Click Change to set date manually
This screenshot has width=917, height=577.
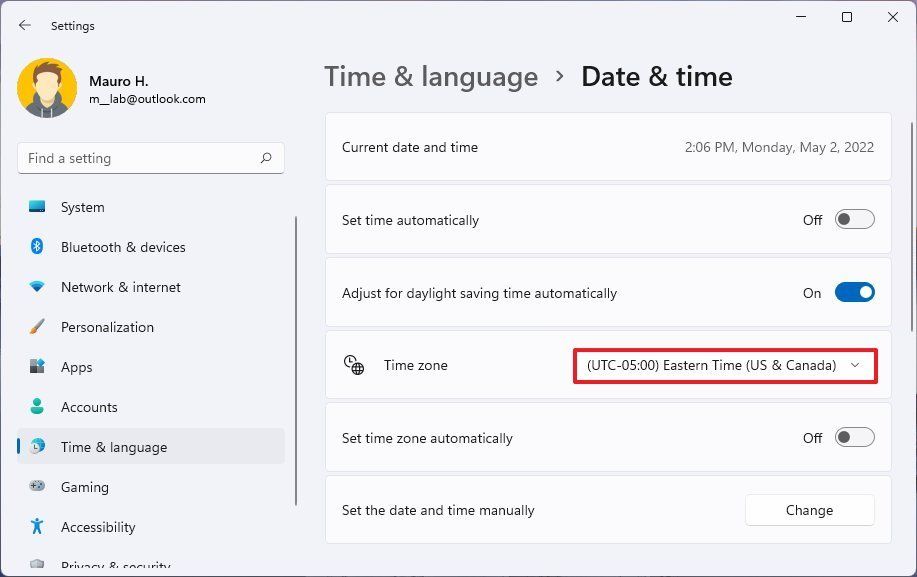(x=809, y=510)
